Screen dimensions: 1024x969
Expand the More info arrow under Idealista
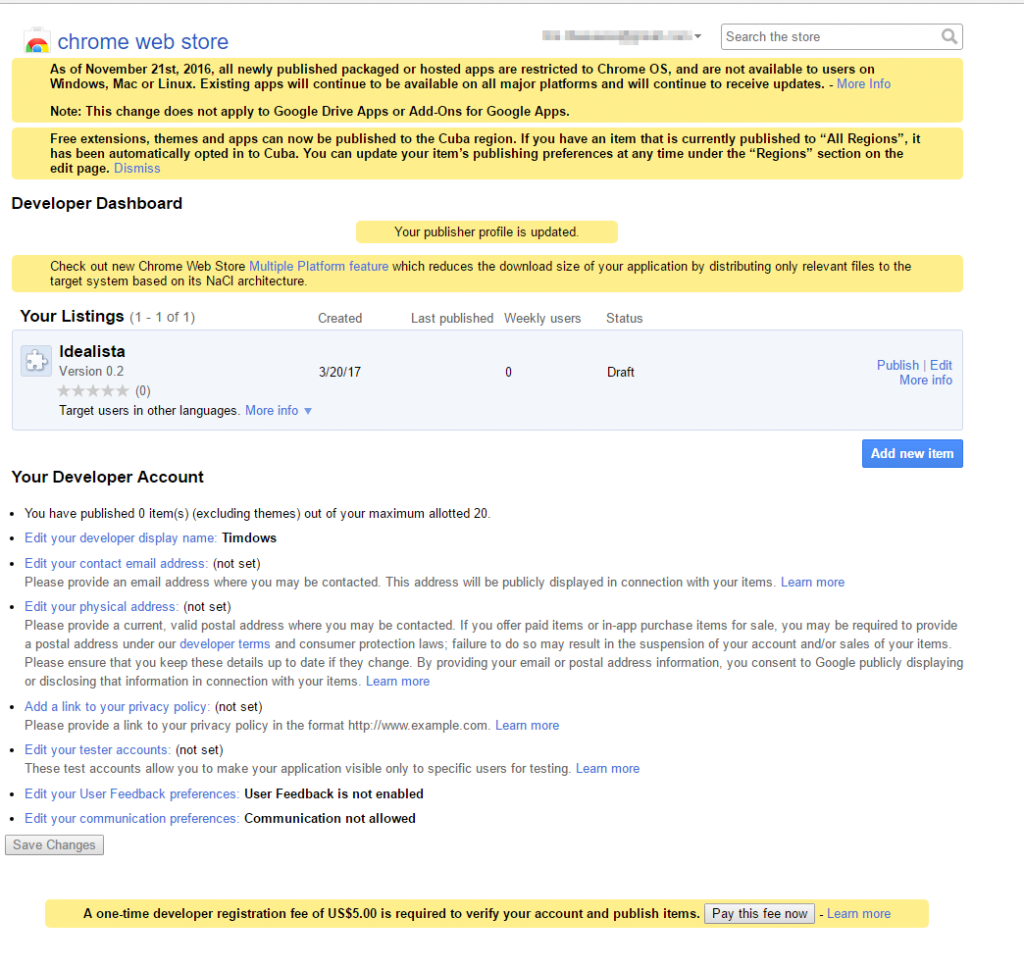pos(308,411)
